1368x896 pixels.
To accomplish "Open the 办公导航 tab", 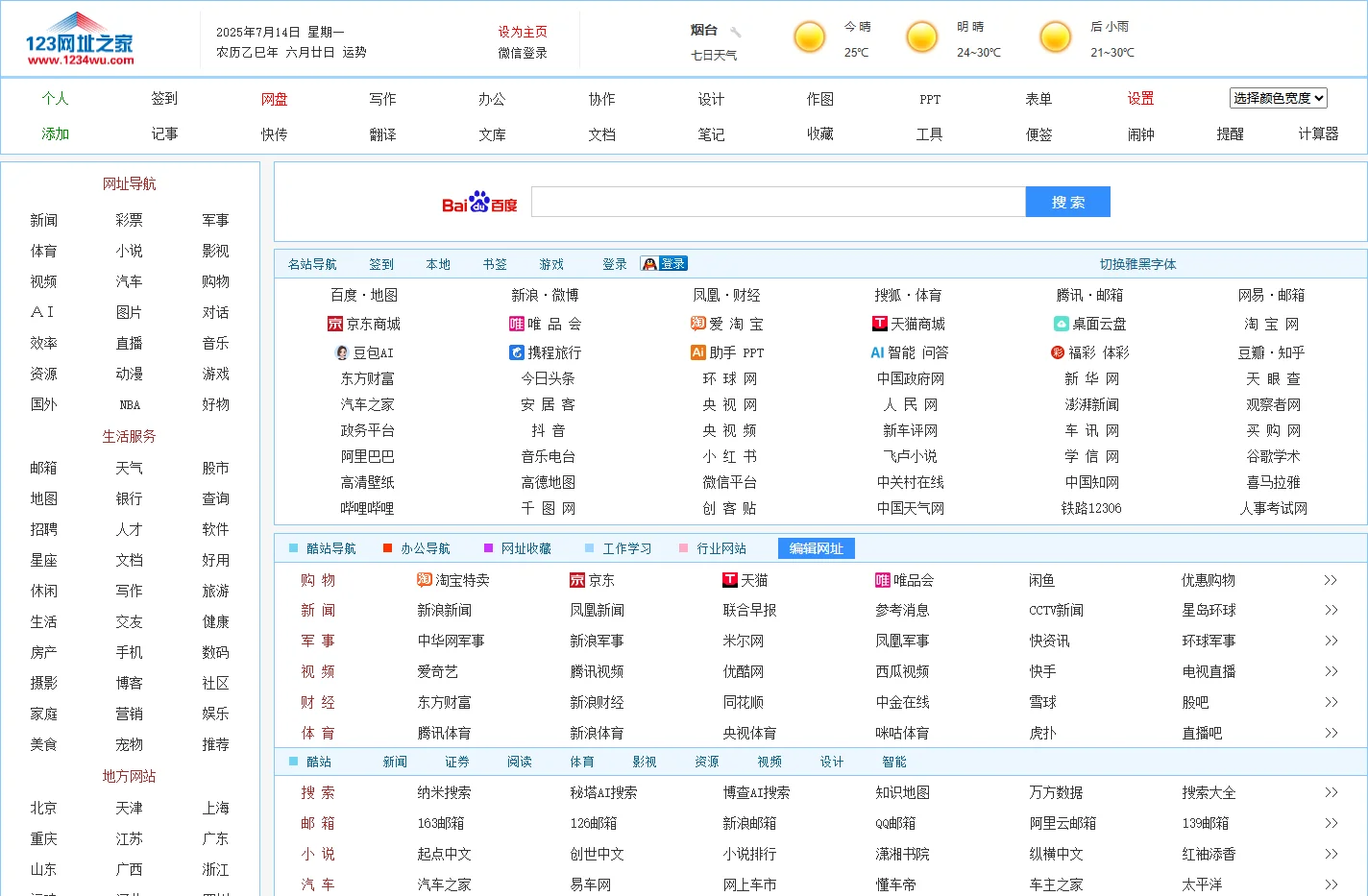I will click(426, 548).
